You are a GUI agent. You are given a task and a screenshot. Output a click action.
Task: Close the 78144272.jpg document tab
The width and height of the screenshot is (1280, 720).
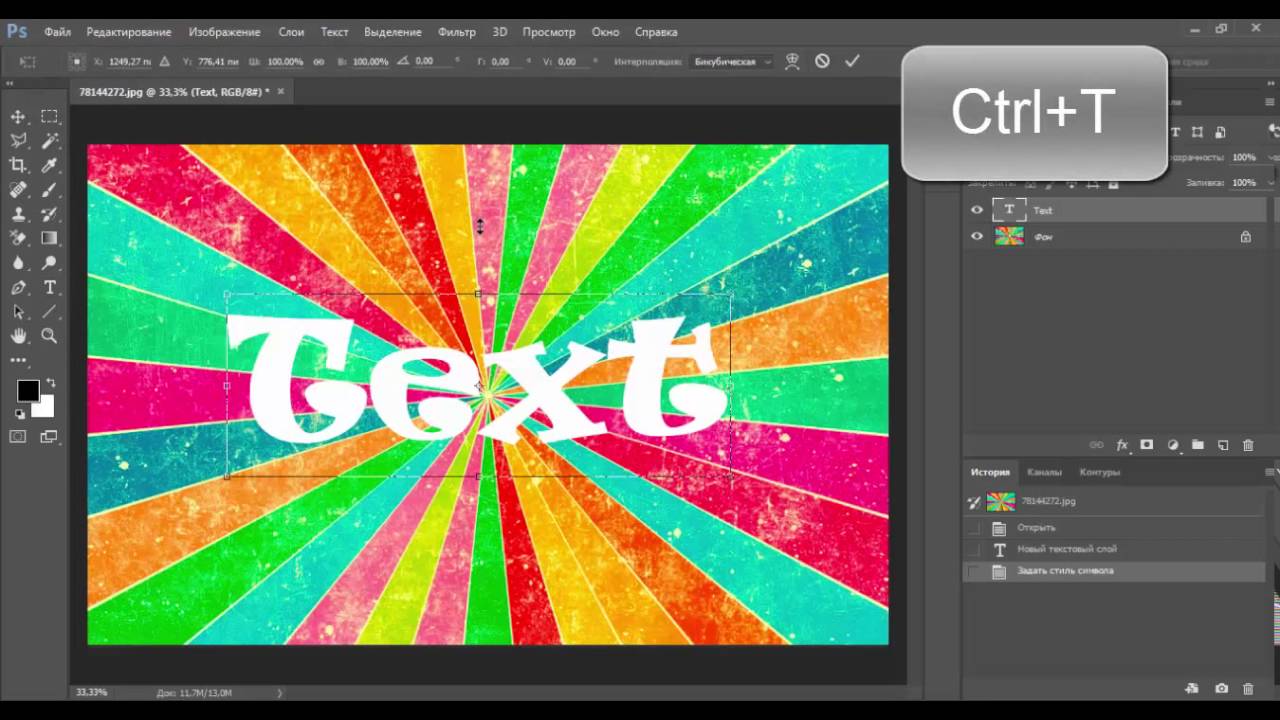281,91
